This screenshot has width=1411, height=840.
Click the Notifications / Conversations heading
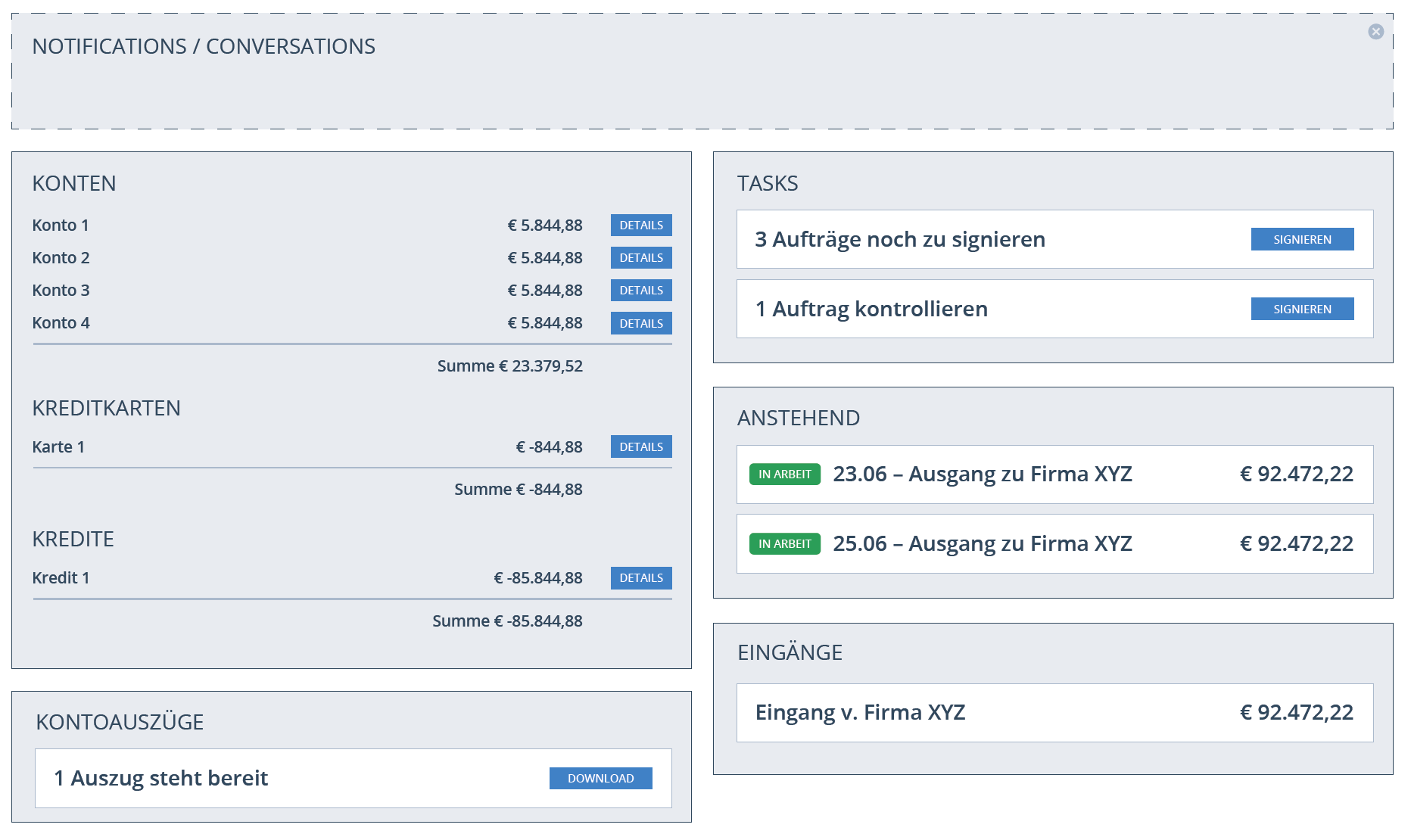tap(204, 47)
